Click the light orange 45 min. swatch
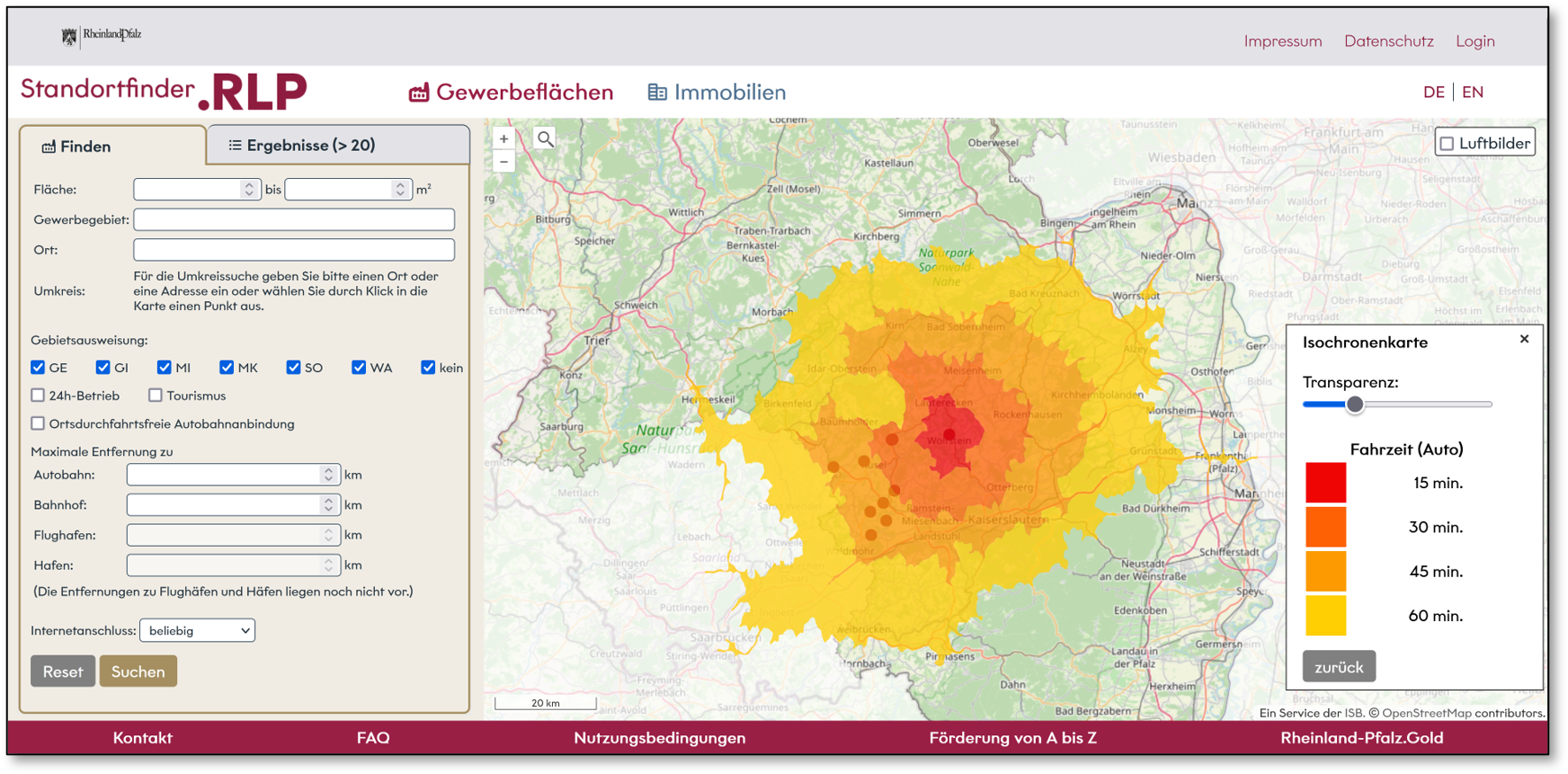Screen dimensions: 1568x774 [x=1326, y=572]
